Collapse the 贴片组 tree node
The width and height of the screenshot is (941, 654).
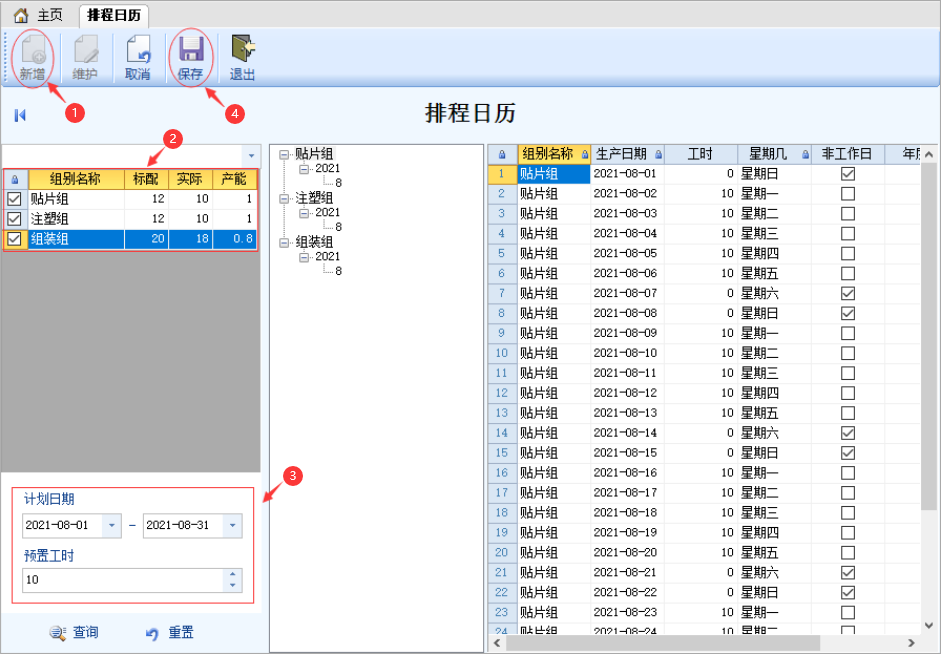click(284, 155)
